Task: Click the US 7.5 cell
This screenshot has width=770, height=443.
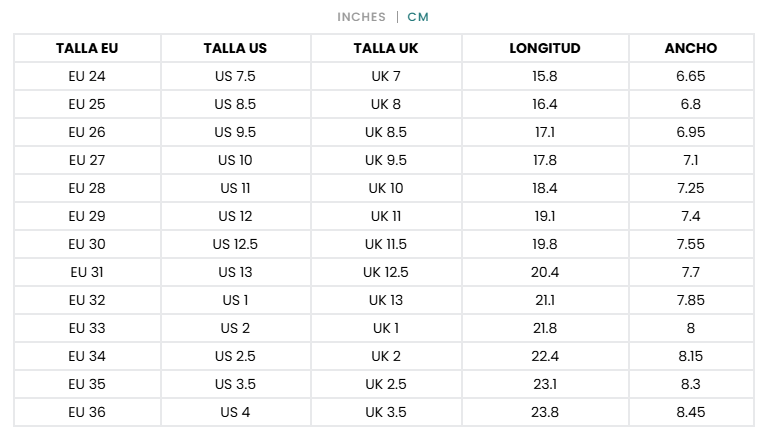Action: (235, 76)
